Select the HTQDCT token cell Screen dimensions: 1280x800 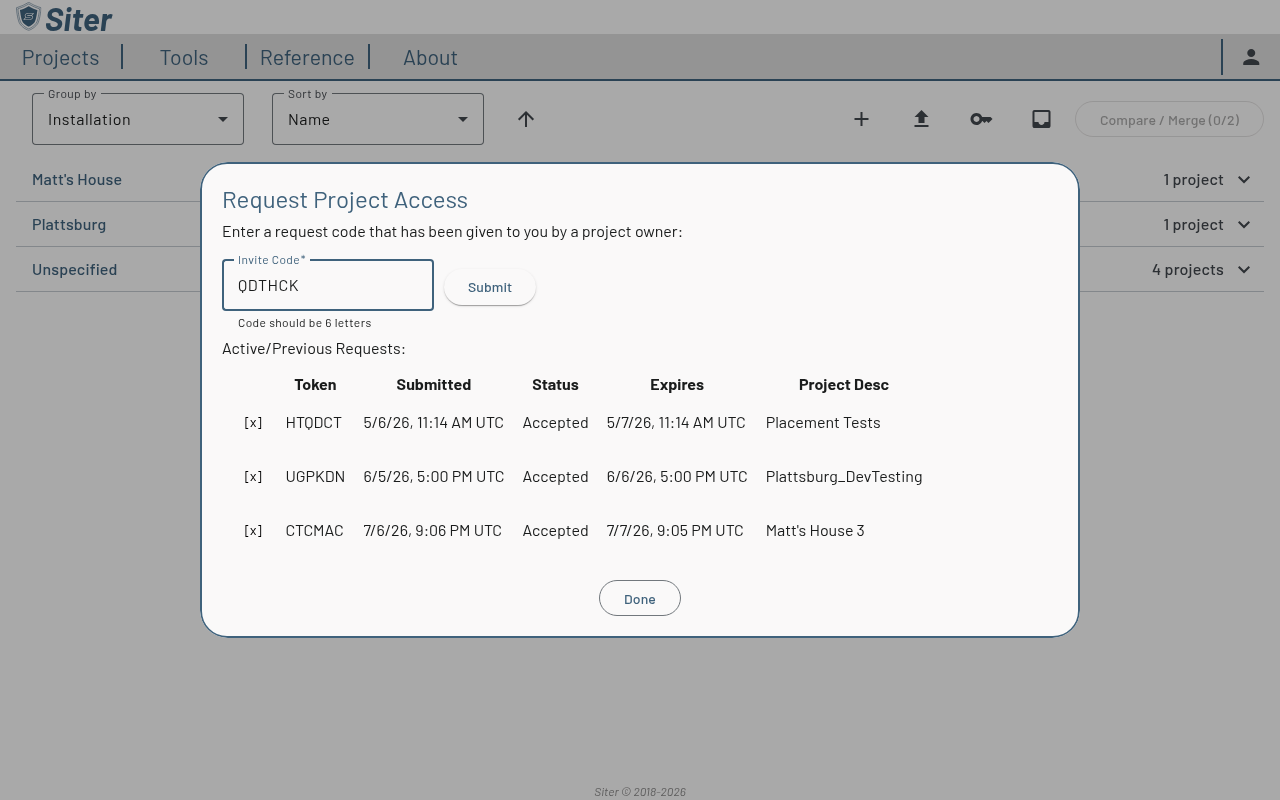point(313,422)
